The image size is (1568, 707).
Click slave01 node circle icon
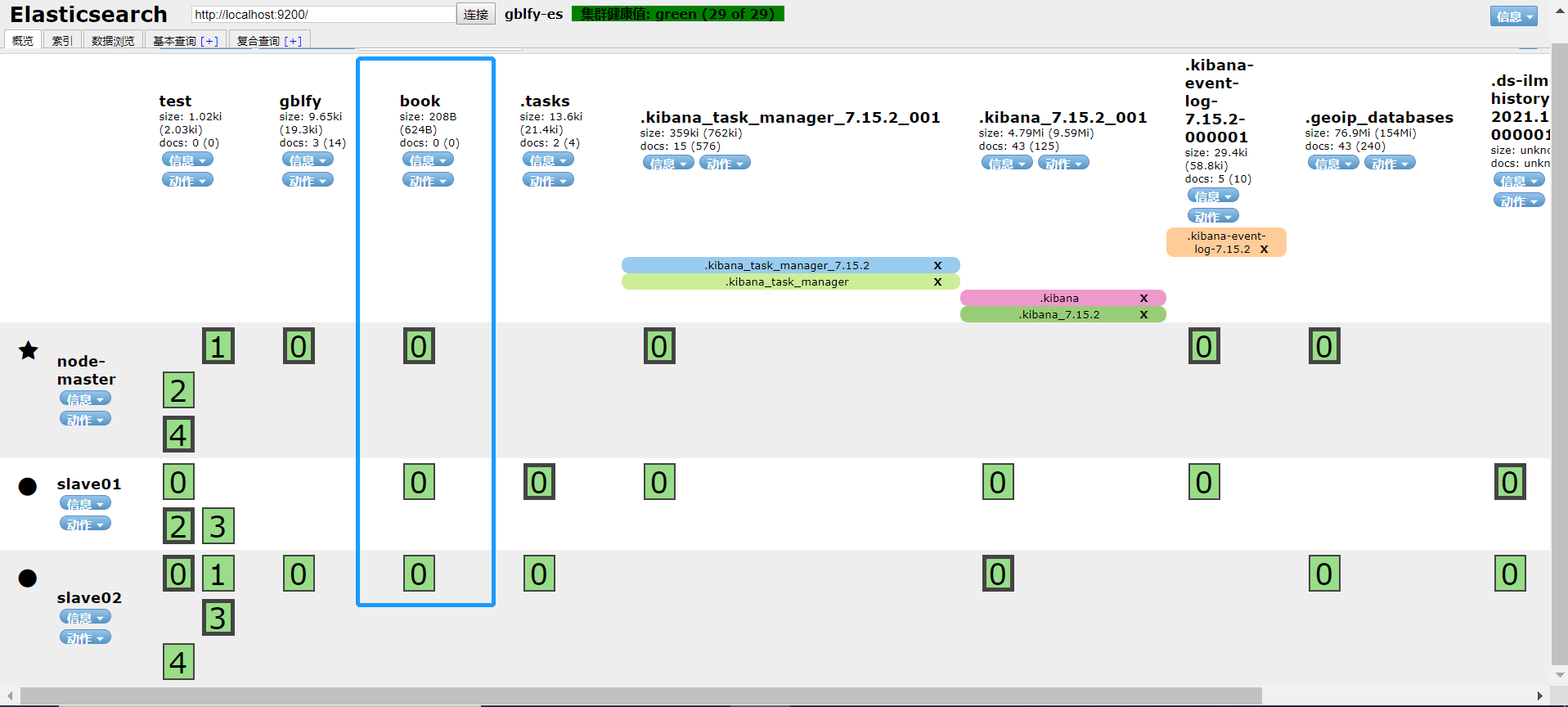(x=28, y=487)
